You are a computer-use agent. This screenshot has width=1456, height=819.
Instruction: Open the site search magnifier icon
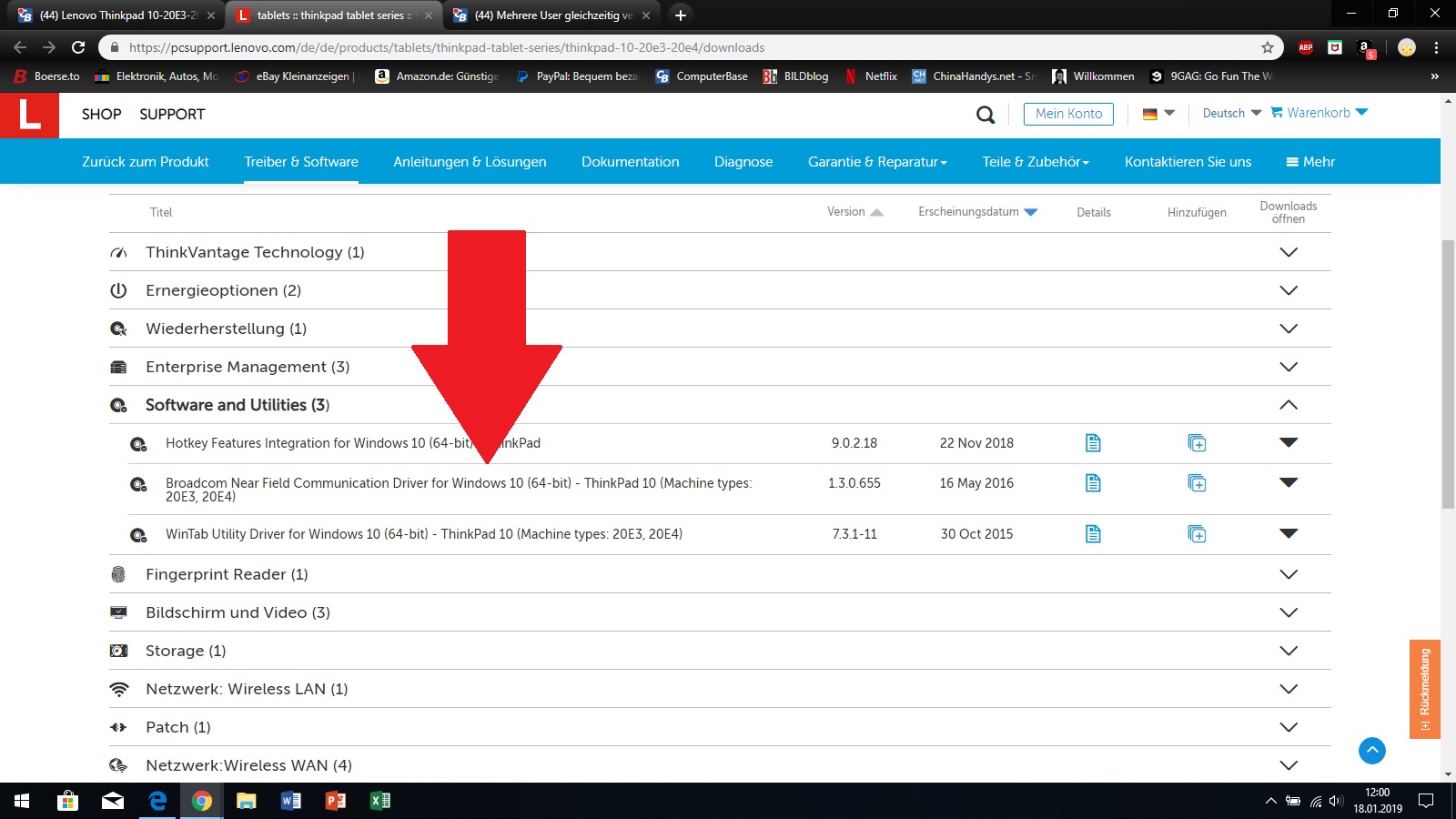pos(986,115)
